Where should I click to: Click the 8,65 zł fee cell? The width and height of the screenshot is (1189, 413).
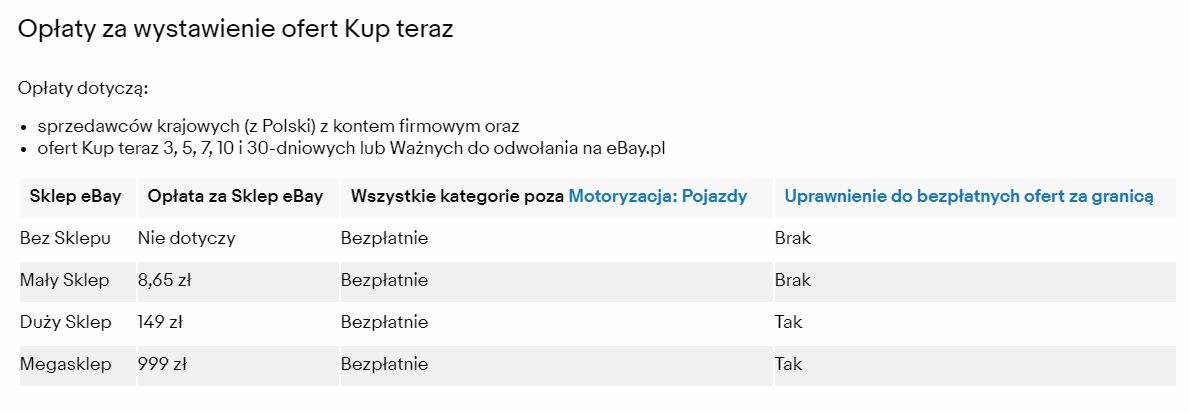(x=164, y=281)
